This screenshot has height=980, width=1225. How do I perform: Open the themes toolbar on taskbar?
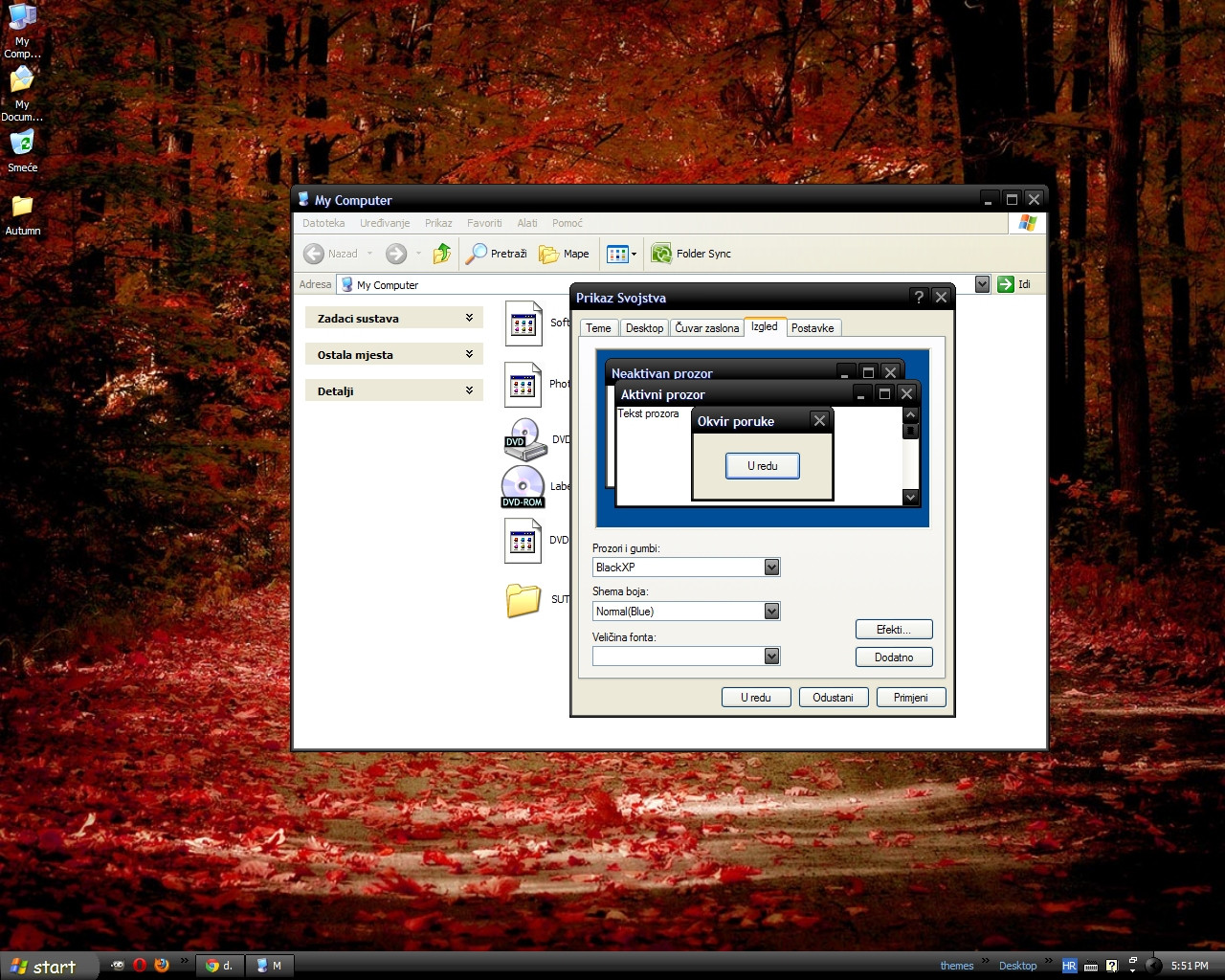pyautogui.click(x=957, y=966)
